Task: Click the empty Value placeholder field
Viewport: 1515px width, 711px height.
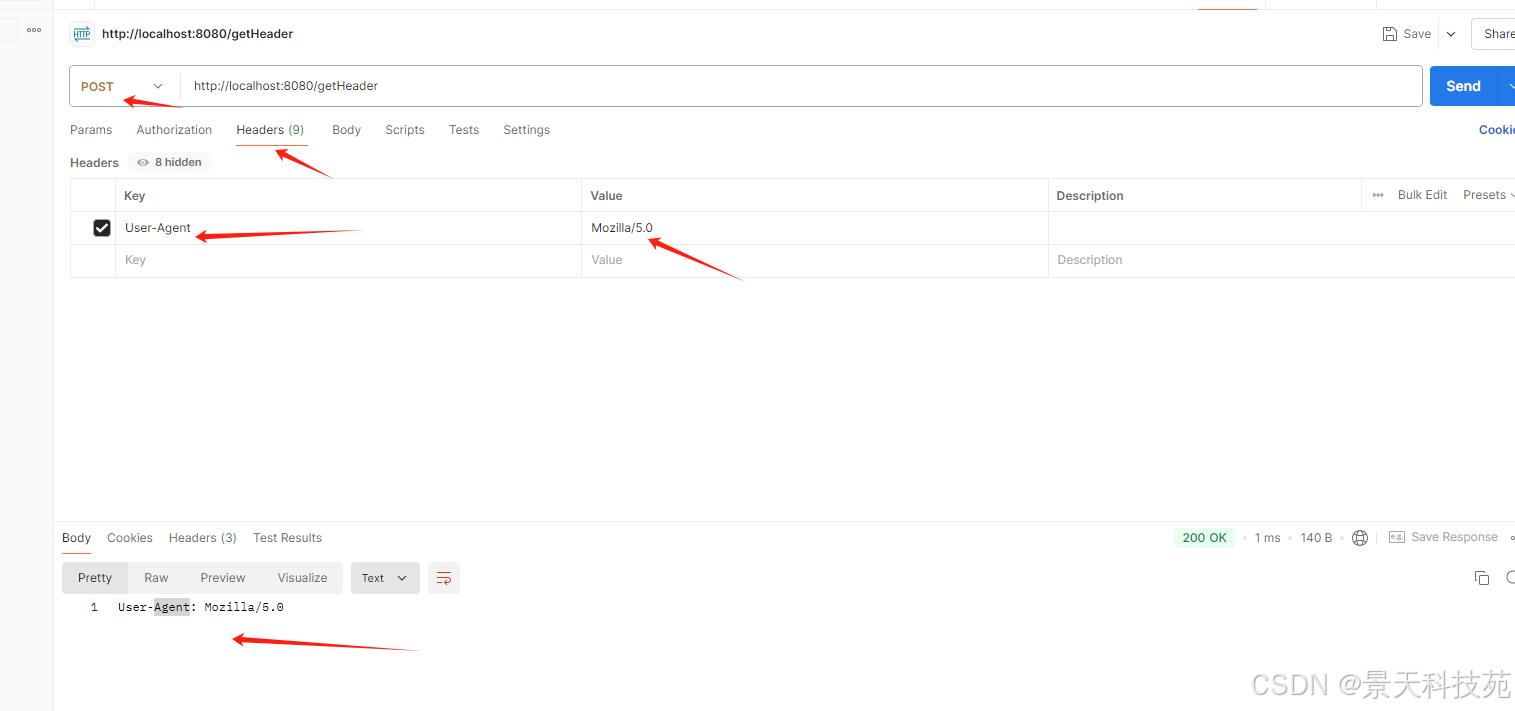Action: point(814,260)
